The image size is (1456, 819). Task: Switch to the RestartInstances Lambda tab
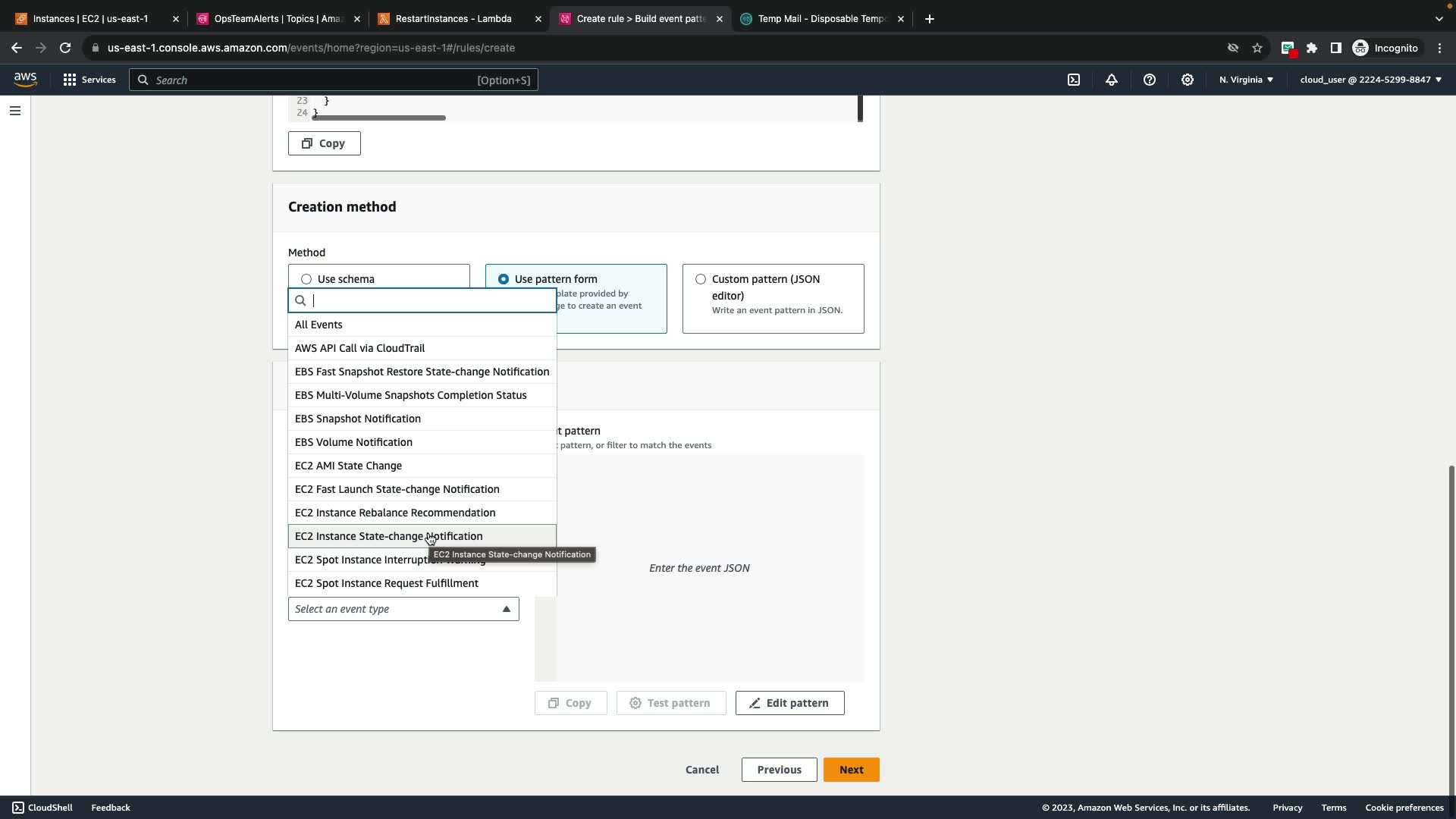point(453,19)
